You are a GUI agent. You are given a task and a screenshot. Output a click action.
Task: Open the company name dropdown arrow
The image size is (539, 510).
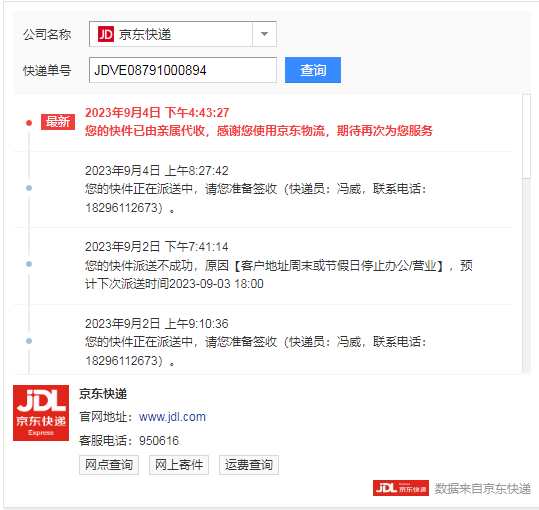point(264,34)
